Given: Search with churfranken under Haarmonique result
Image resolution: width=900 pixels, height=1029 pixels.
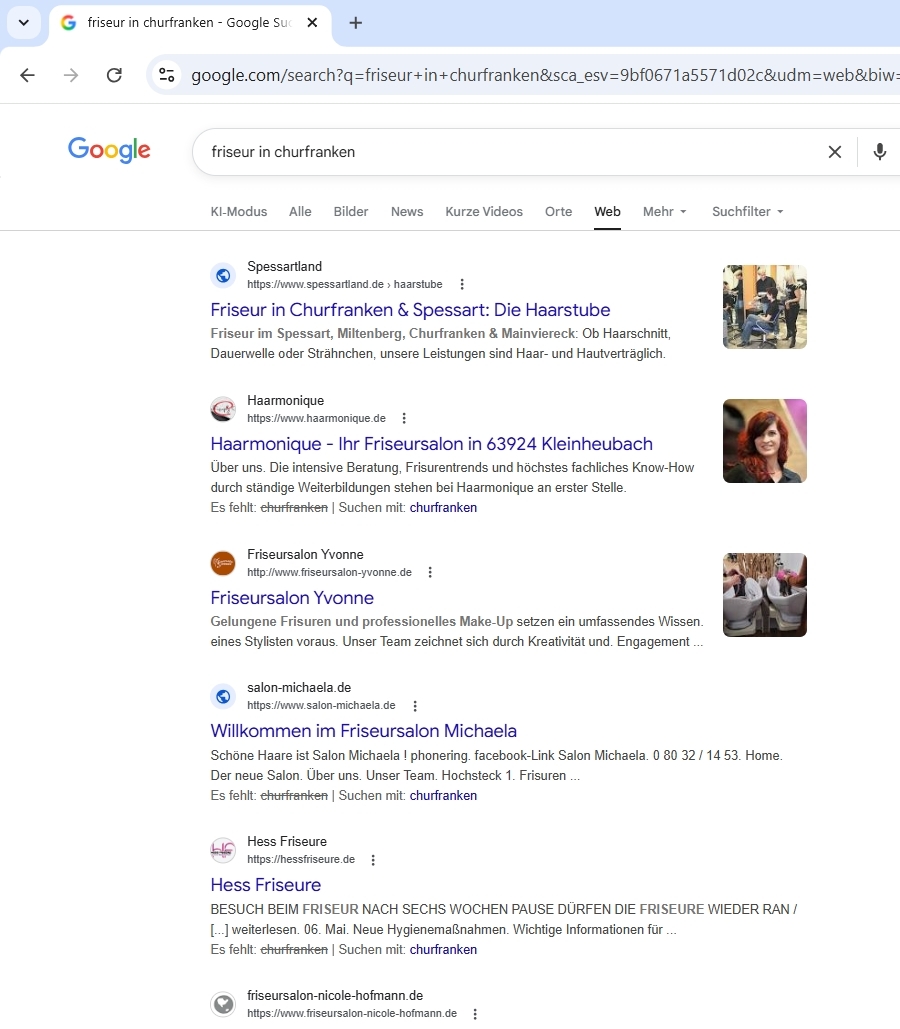Looking at the screenshot, I should [x=443, y=508].
